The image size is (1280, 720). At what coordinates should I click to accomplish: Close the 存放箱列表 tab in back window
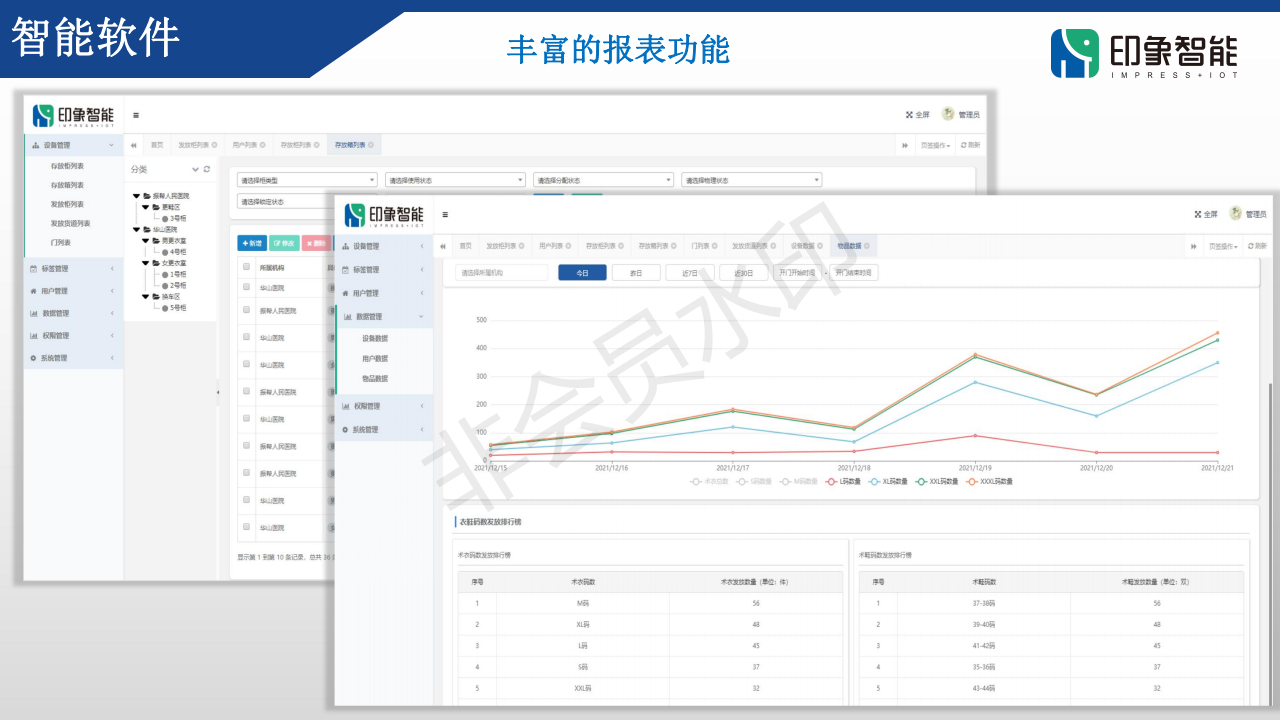(x=371, y=145)
